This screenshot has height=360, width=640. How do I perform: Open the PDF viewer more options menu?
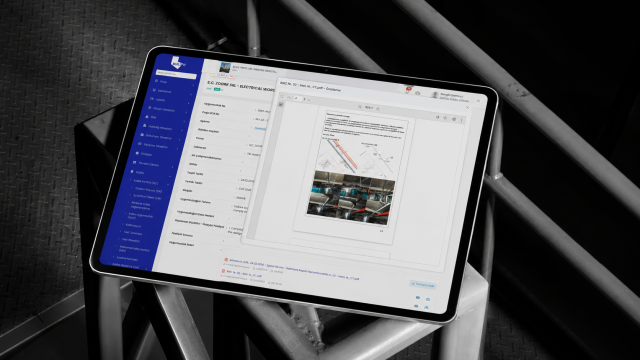pyautogui.click(x=462, y=120)
